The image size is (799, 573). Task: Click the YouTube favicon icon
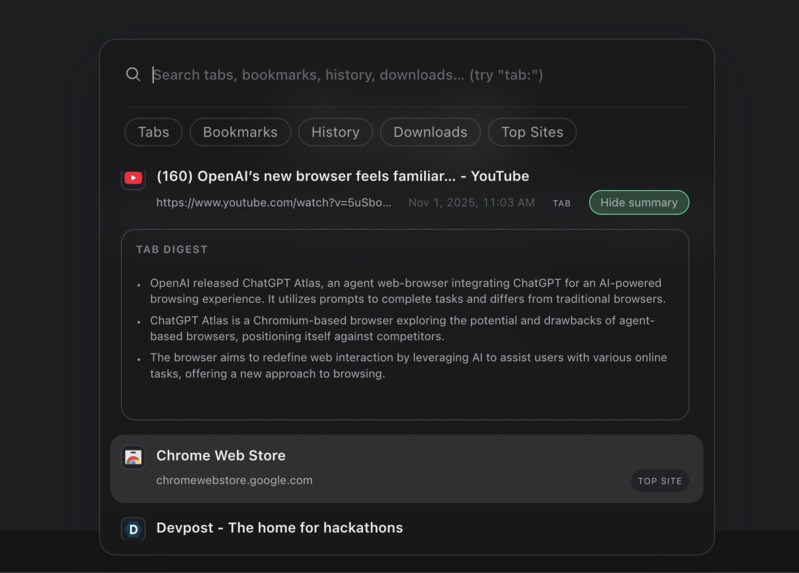click(x=134, y=178)
